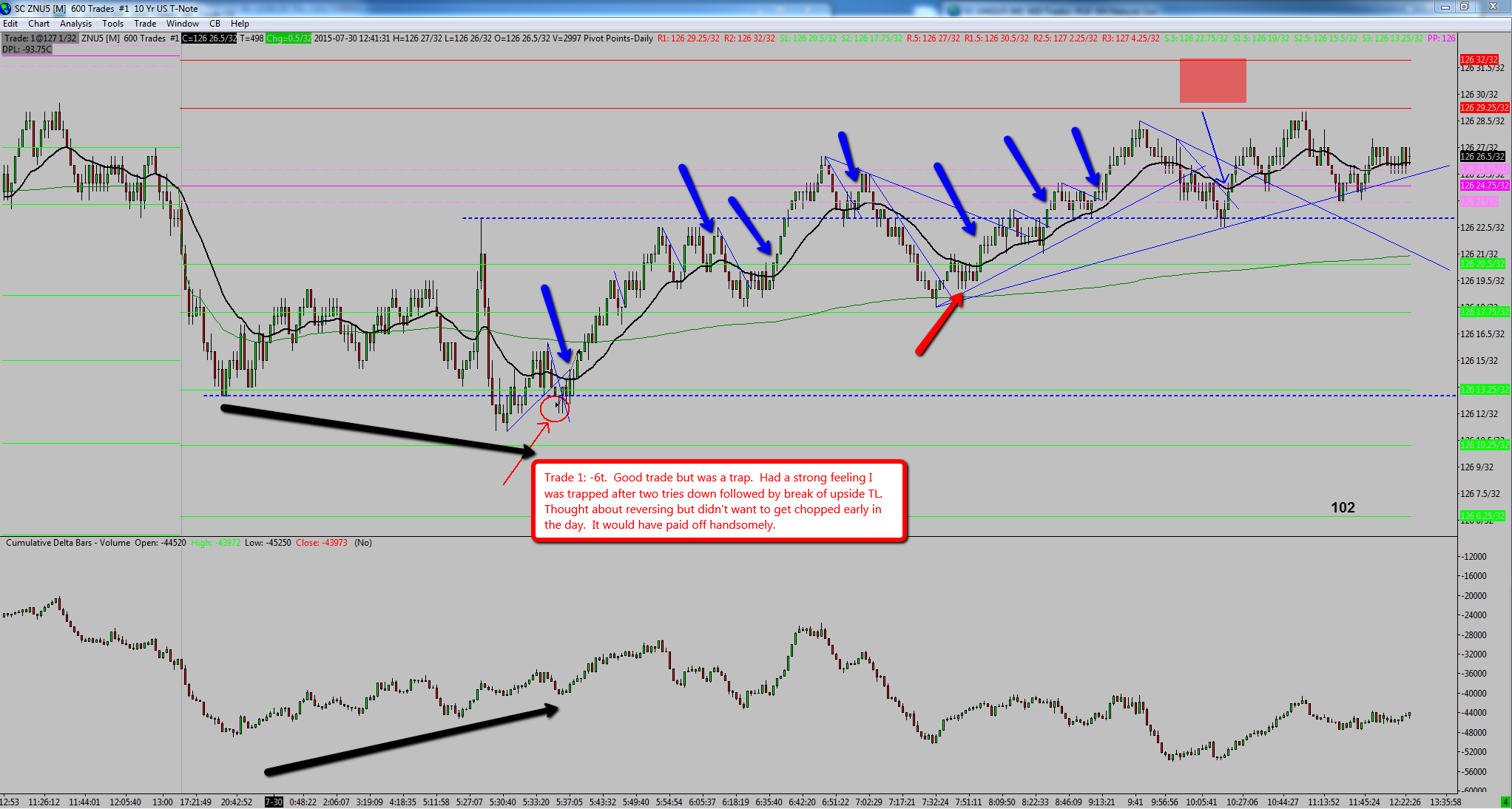Click the 'S1: 126 20.5/32' pivot readout
Image resolution: width=1512 pixels, height=809 pixels.
click(809, 38)
